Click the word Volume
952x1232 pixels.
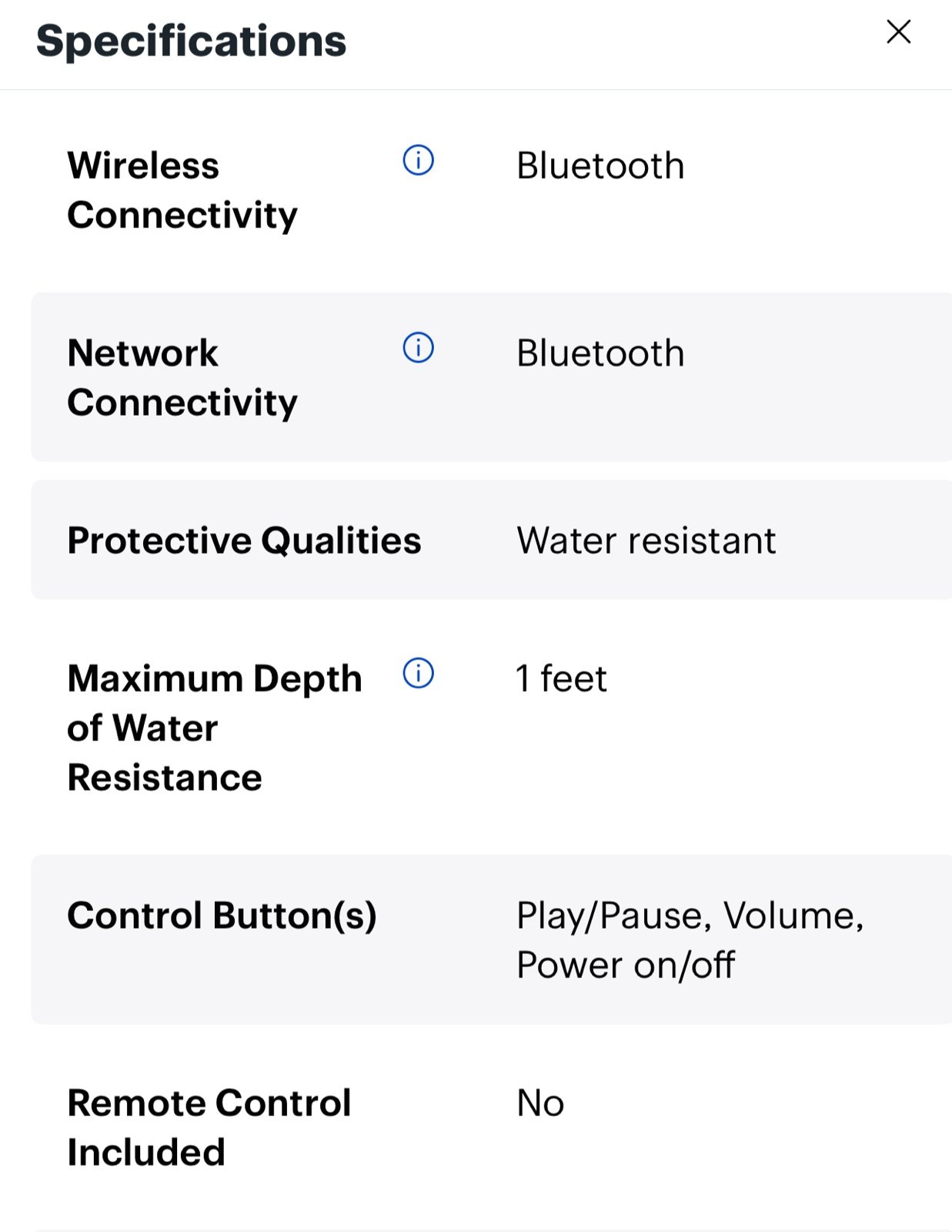click(790, 916)
